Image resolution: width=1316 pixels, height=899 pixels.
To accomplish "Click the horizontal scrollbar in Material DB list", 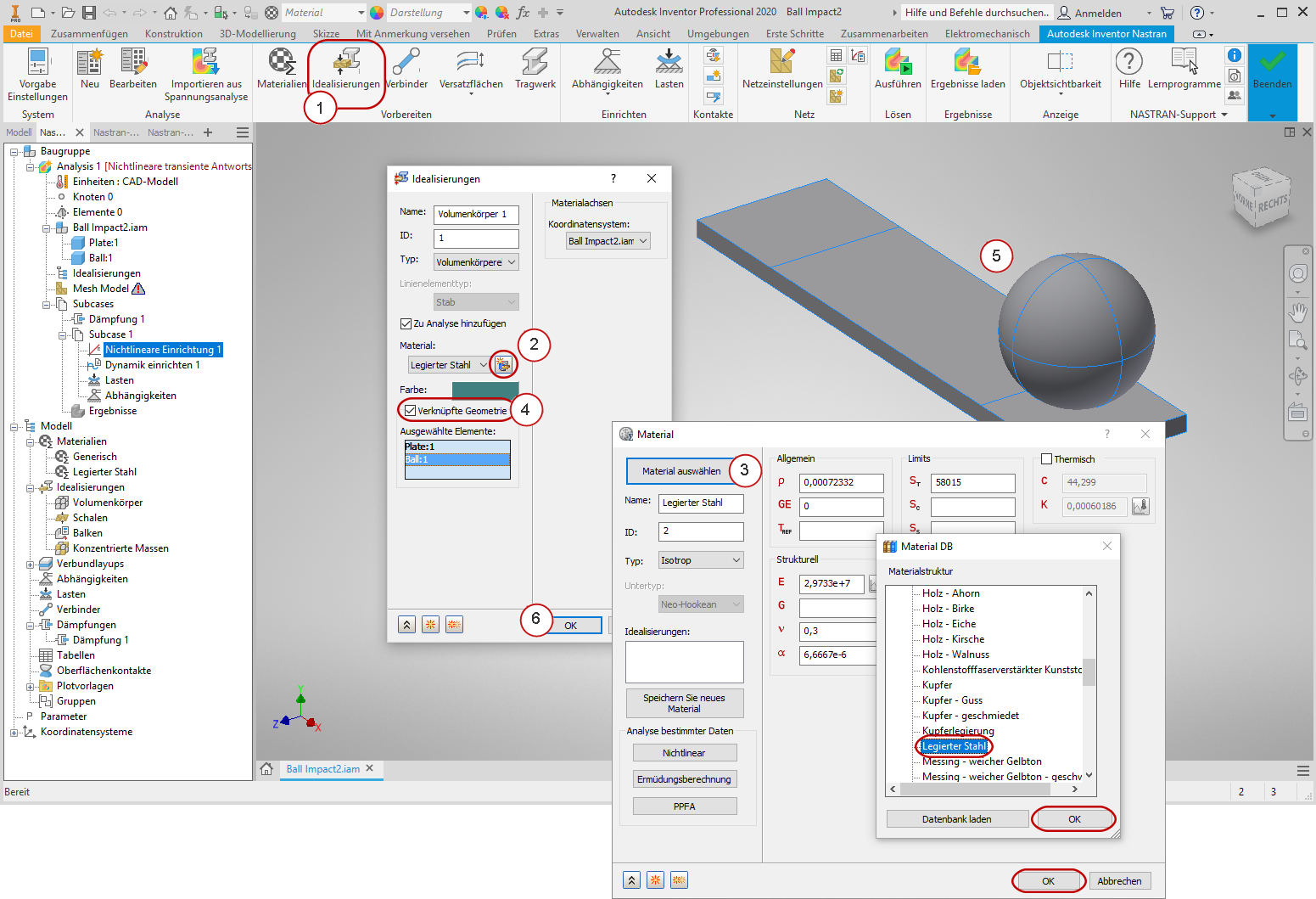I will pyautogui.click(x=975, y=789).
